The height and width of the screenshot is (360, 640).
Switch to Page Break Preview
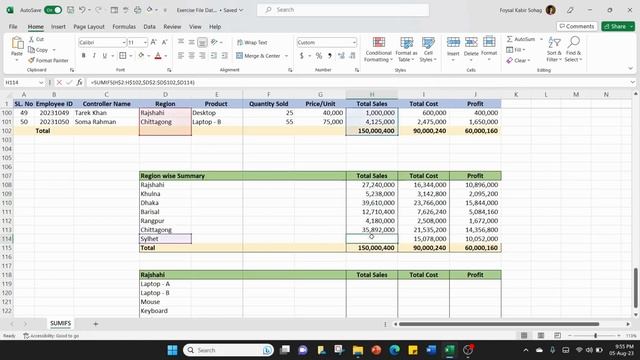pos(558,336)
